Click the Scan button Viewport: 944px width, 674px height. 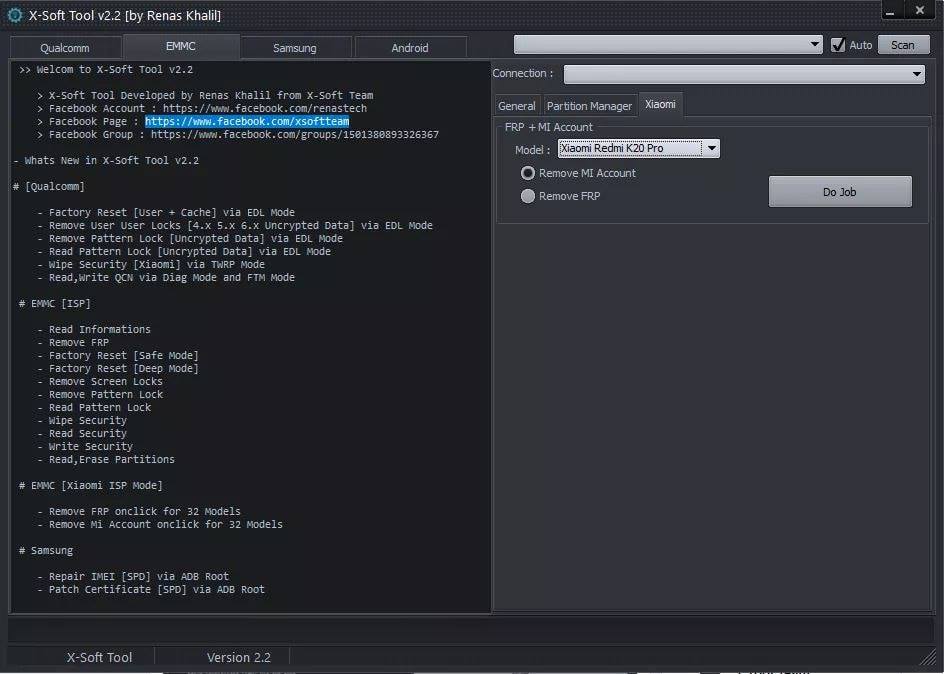click(x=902, y=45)
